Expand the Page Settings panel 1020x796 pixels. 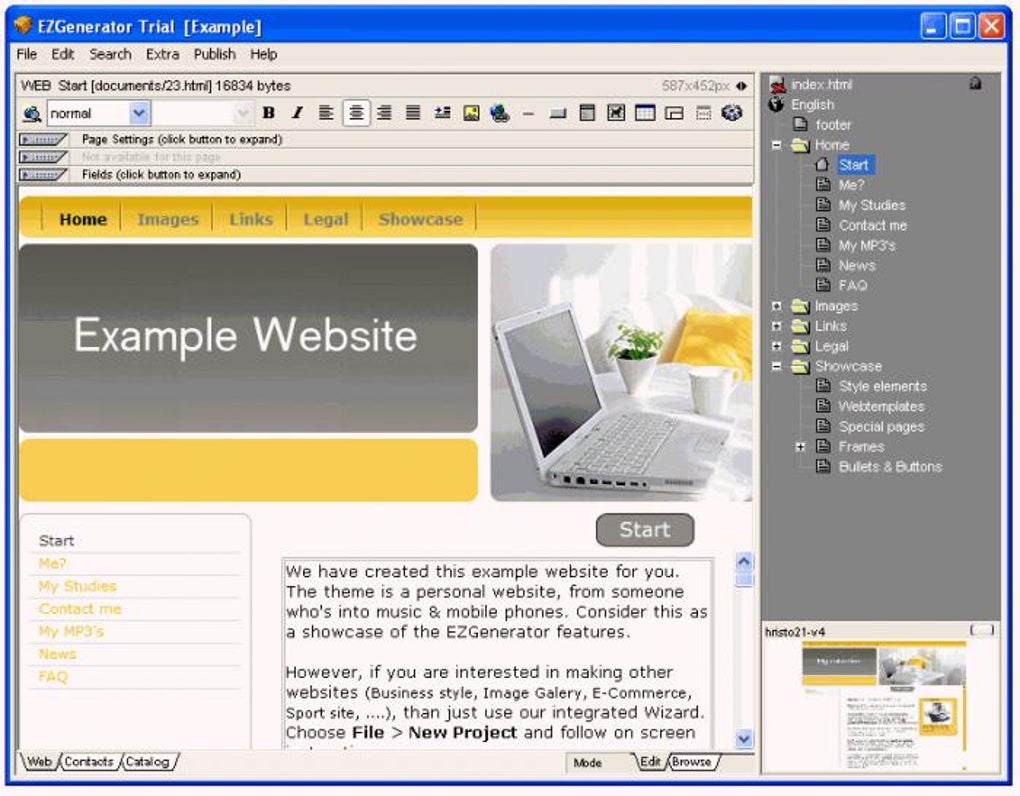coord(43,139)
